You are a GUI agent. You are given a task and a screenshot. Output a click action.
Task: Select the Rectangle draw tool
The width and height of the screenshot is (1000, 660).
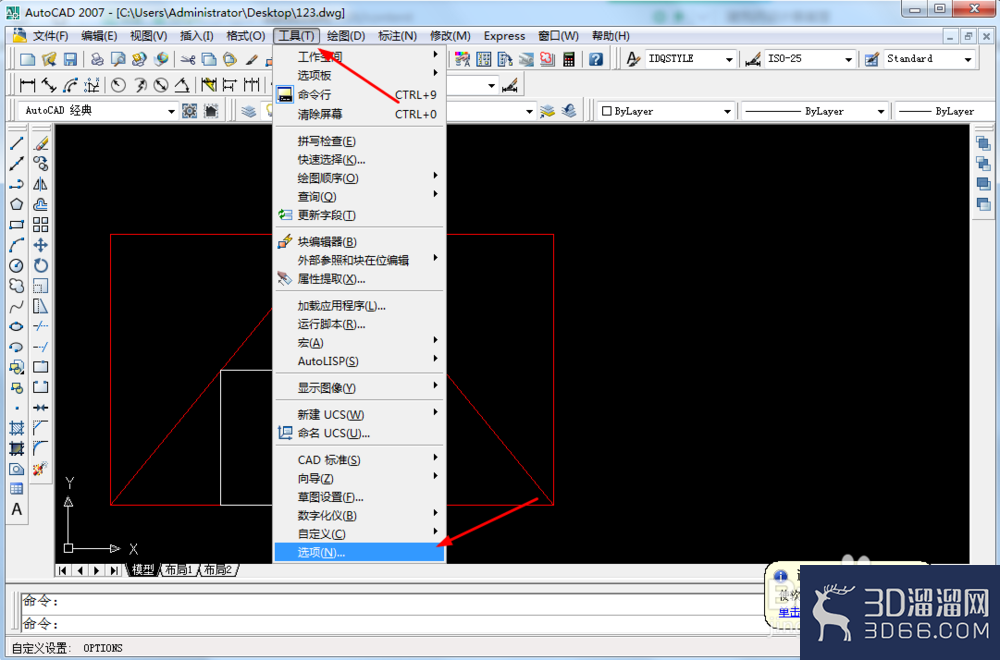(17, 224)
